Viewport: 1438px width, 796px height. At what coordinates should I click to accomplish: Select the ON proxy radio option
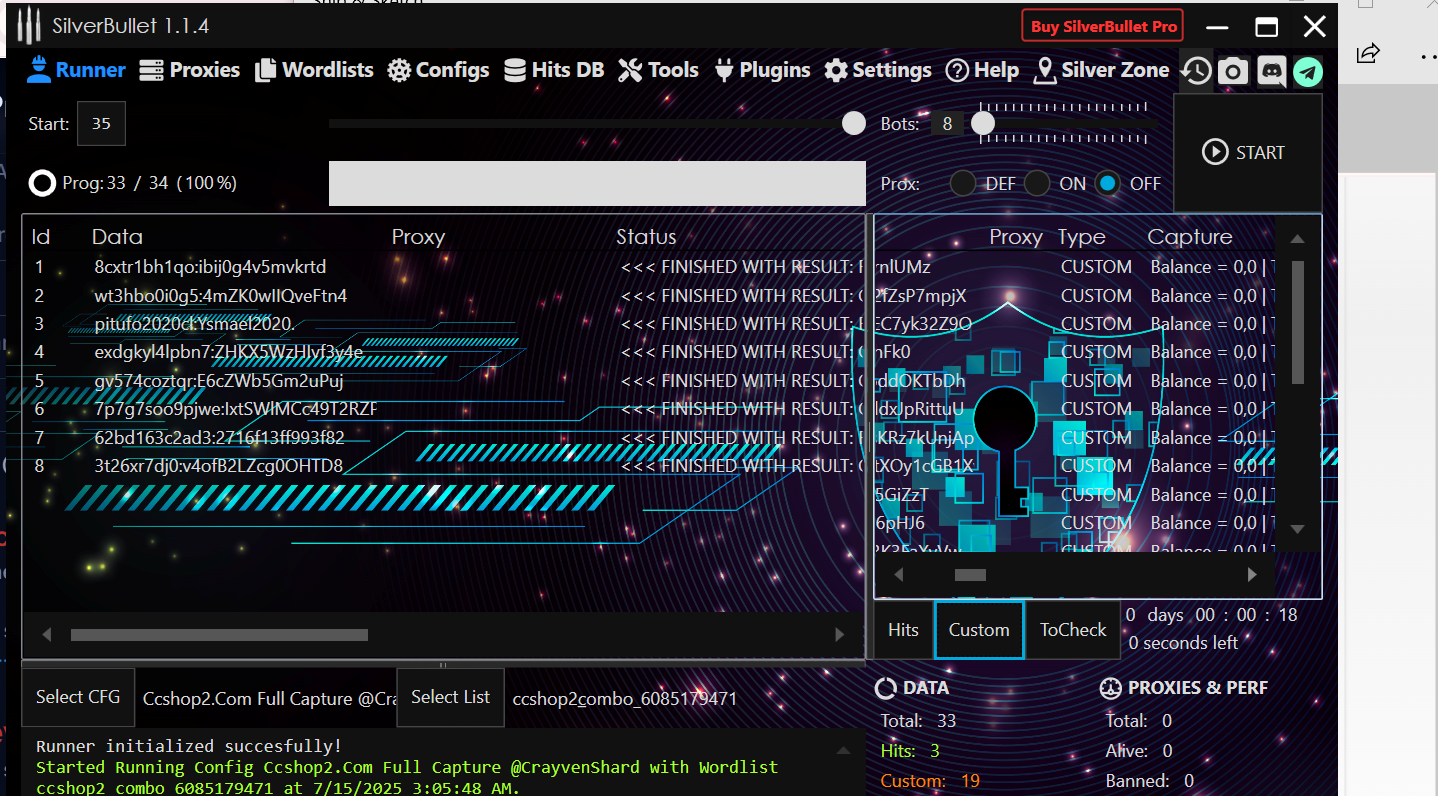click(x=1037, y=183)
